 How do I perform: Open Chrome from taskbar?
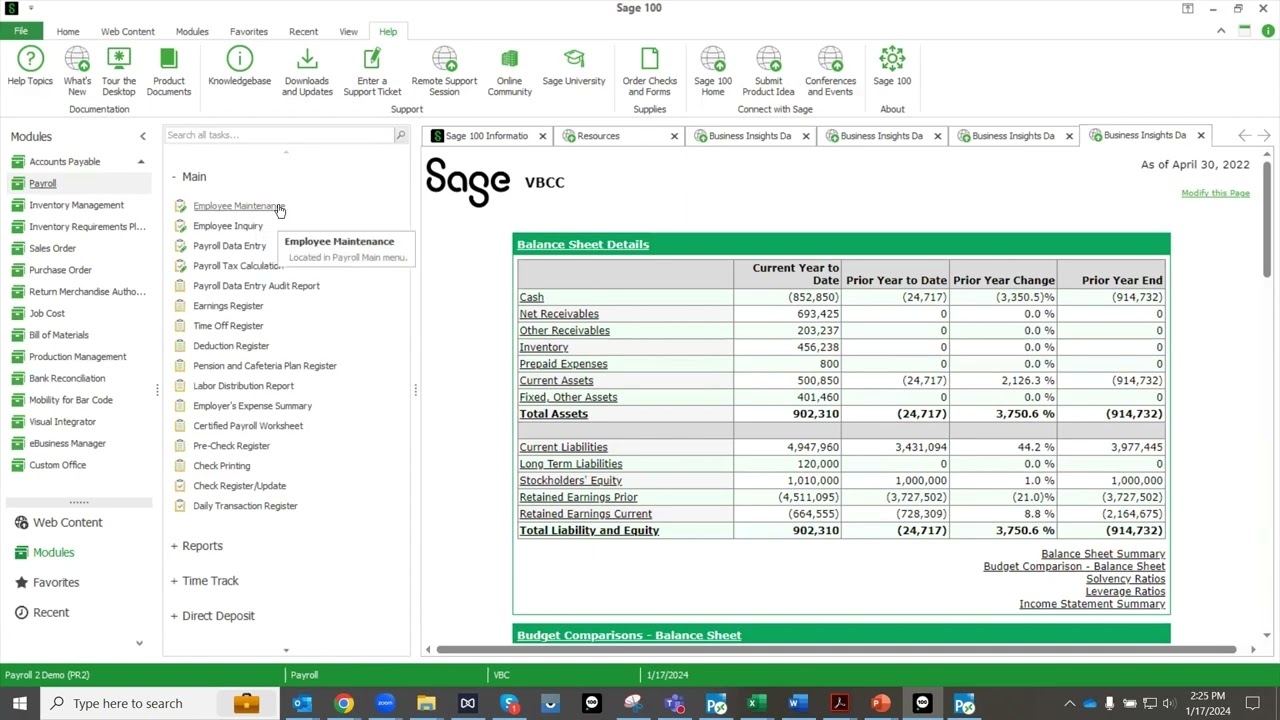point(343,703)
